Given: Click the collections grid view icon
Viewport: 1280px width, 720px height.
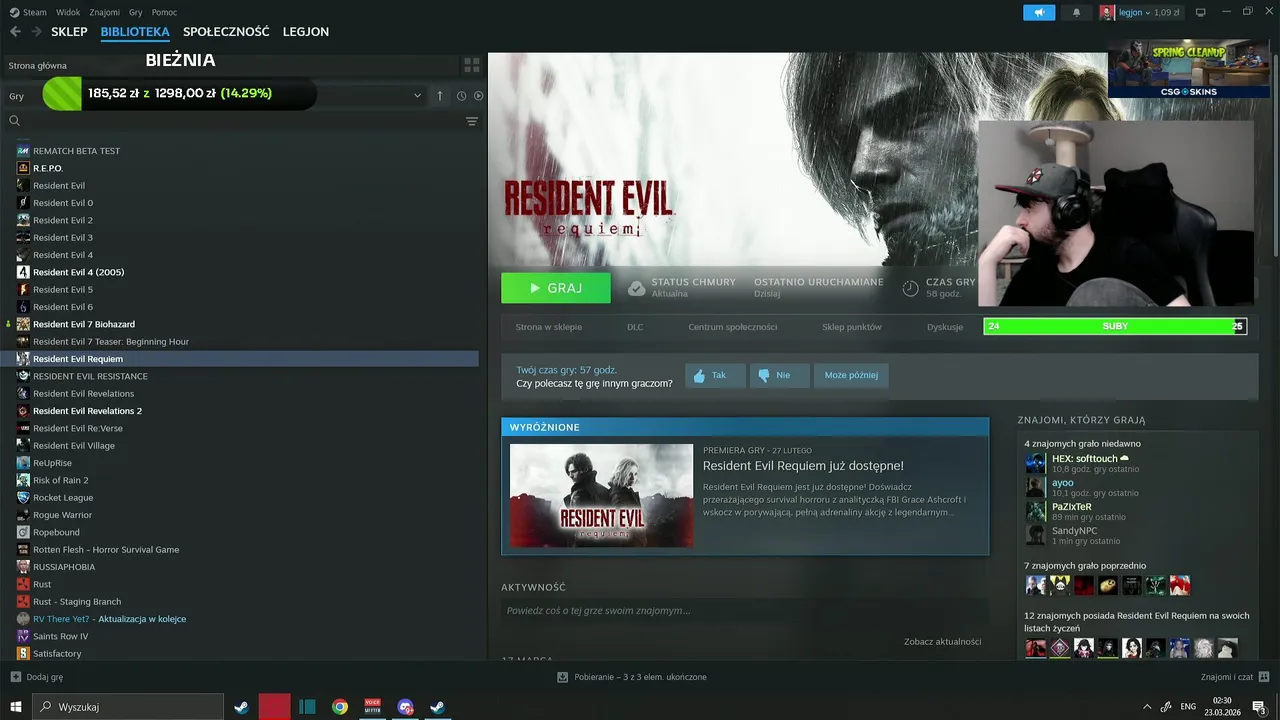Looking at the screenshot, I should tap(472, 65).
